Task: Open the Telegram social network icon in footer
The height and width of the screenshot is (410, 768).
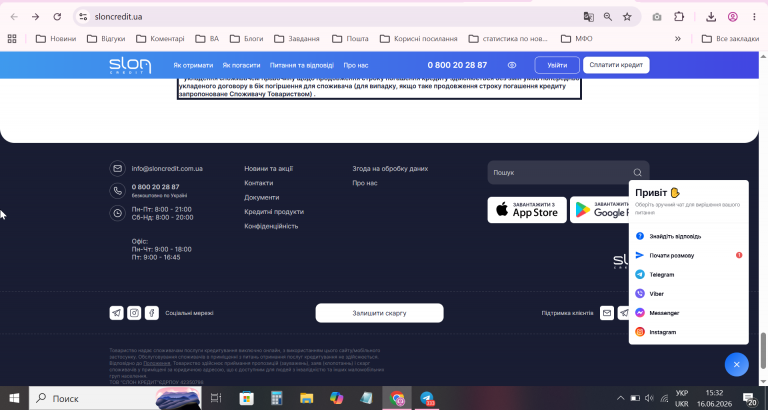Action: [x=117, y=313]
